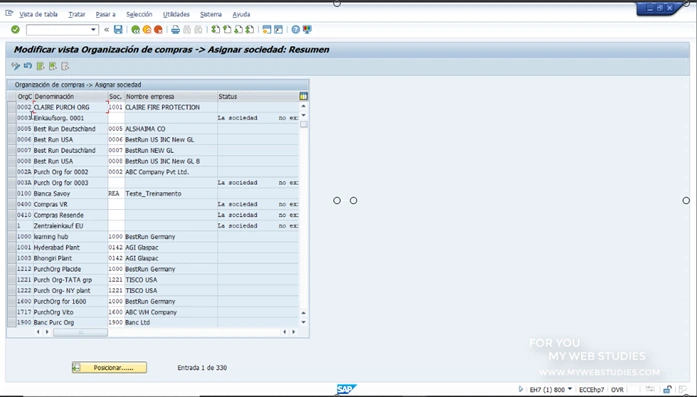Click the horizontal scrollbar thumb under Denominación

point(80,332)
